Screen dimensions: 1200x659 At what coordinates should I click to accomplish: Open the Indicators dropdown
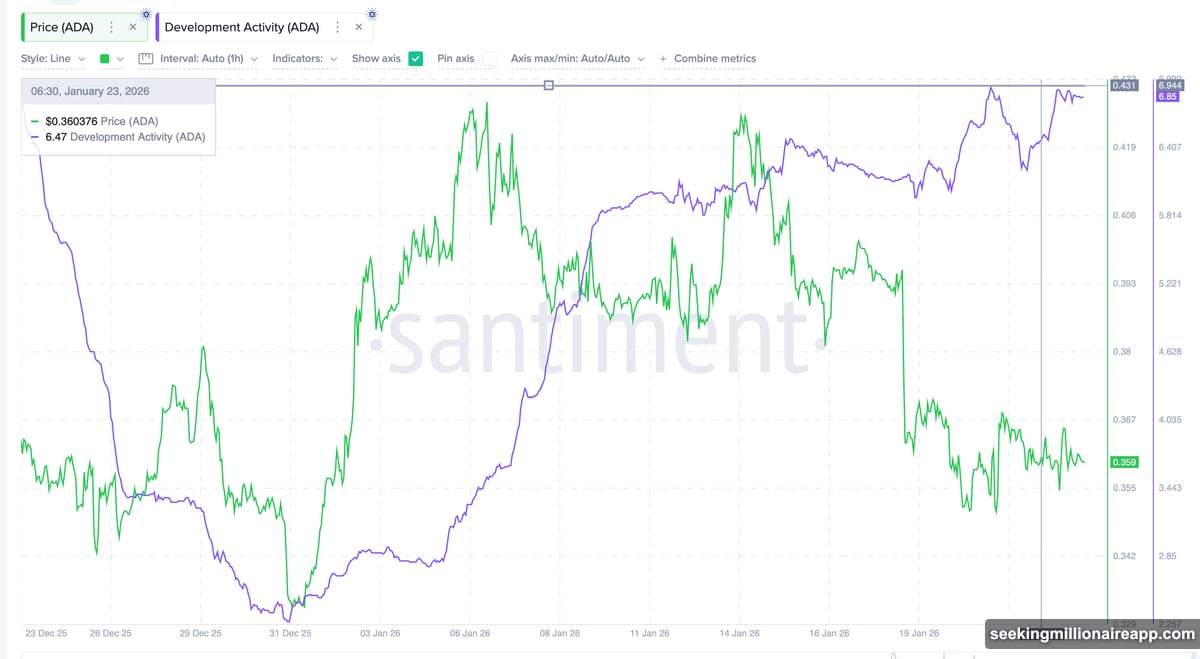pyautogui.click(x=304, y=58)
